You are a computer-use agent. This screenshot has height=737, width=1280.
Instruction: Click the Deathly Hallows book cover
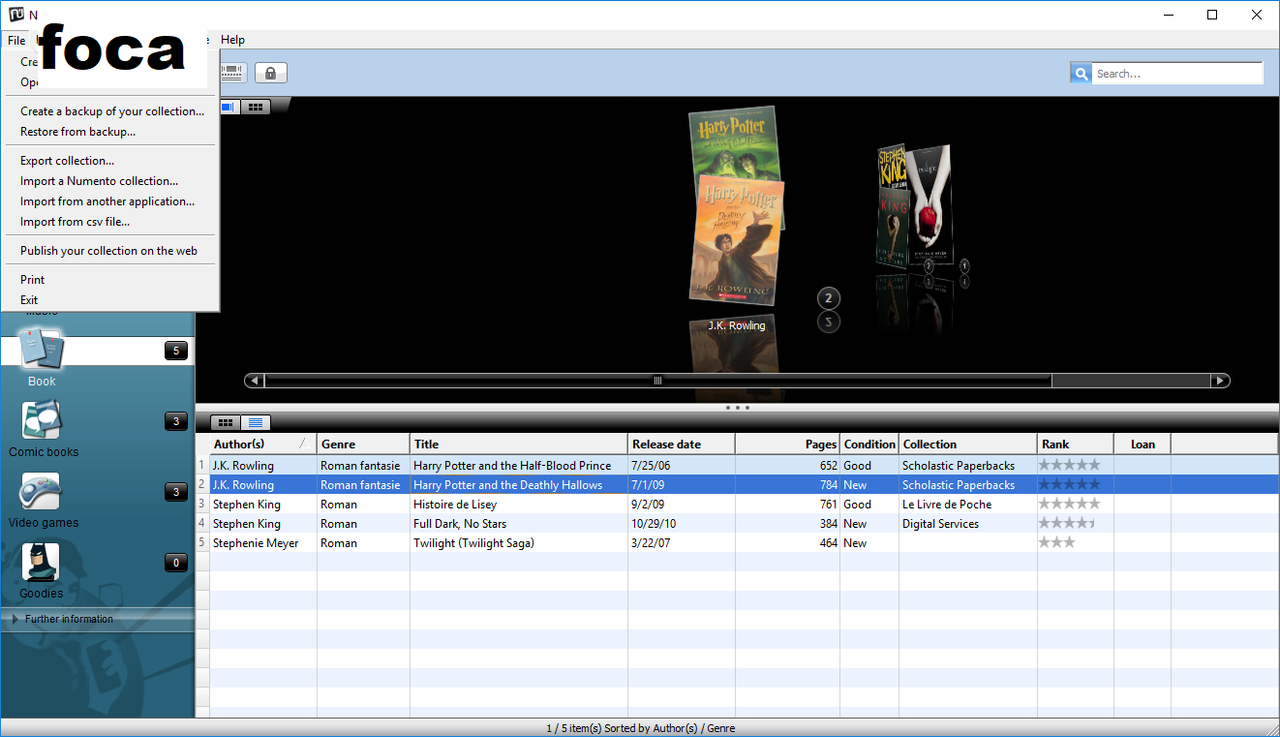(737, 240)
